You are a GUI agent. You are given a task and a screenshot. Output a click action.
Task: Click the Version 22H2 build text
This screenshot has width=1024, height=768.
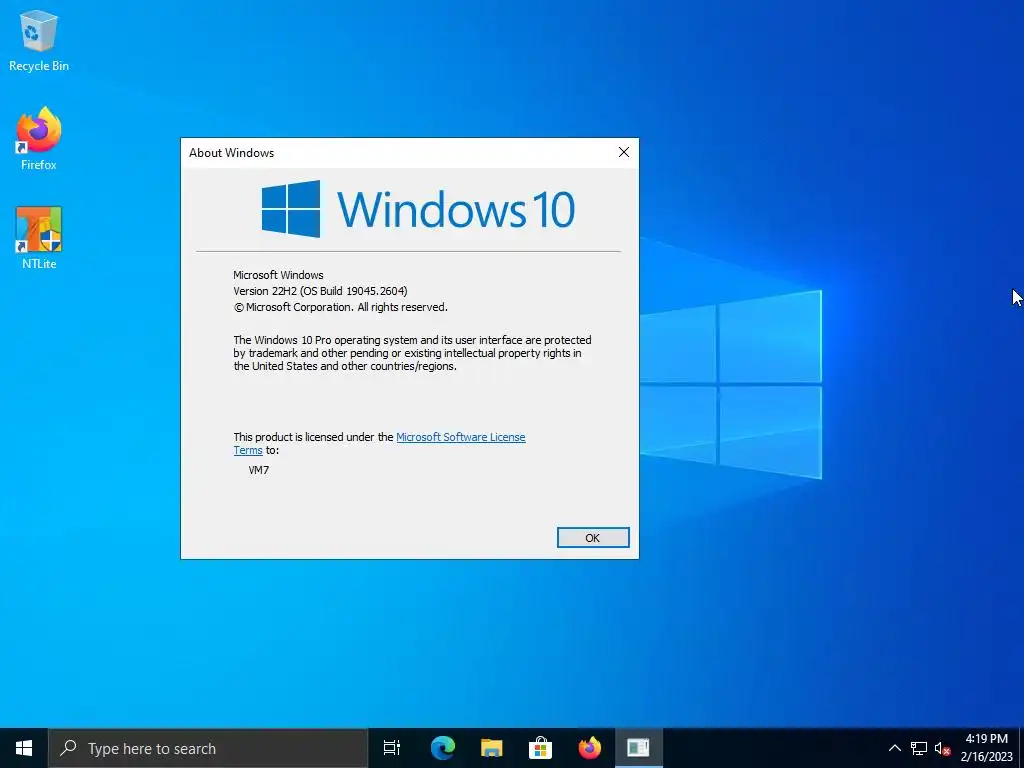coord(320,291)
